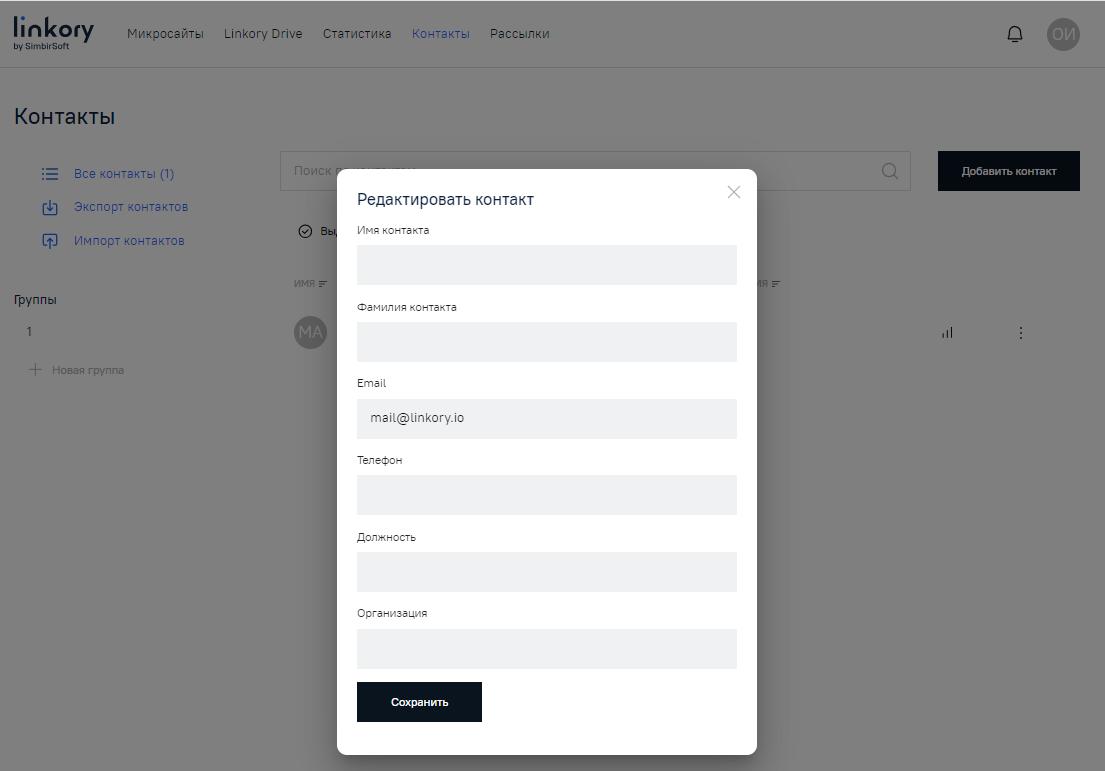
Task: Add new group with plus icon
Action: click(x=35, y=370)
